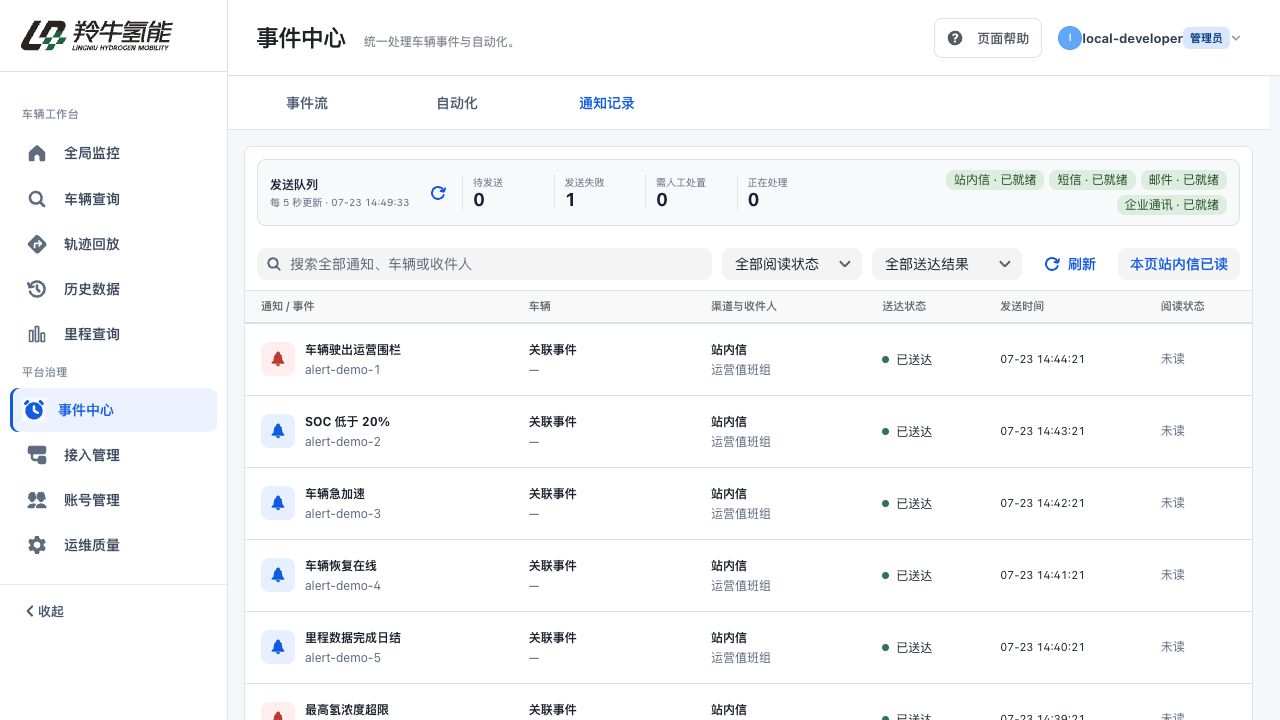
Task: Click the 短信 · 已就绪 channel badge
Action: 1092,180
